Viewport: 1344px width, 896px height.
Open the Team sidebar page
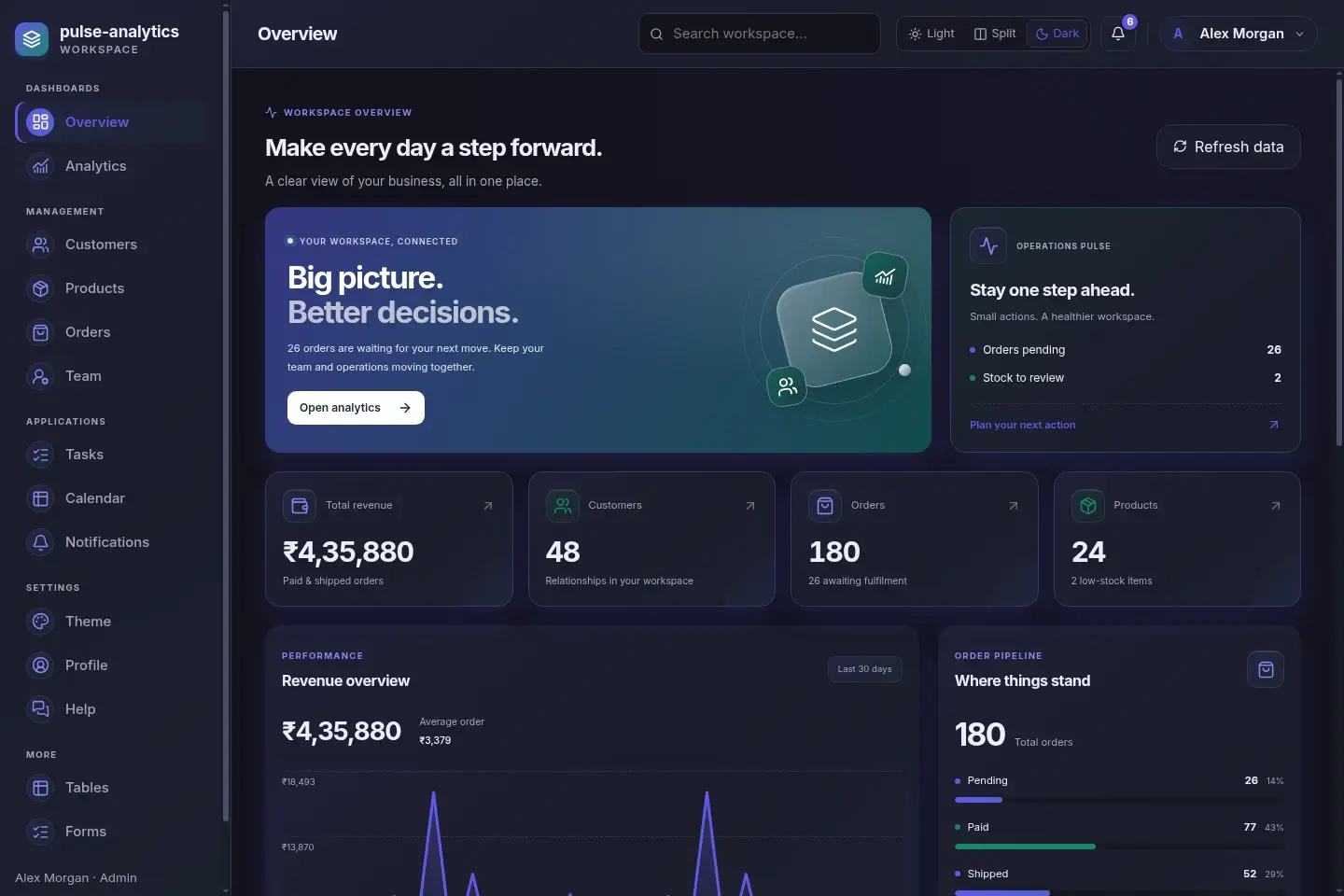click(x=111, y=376)
